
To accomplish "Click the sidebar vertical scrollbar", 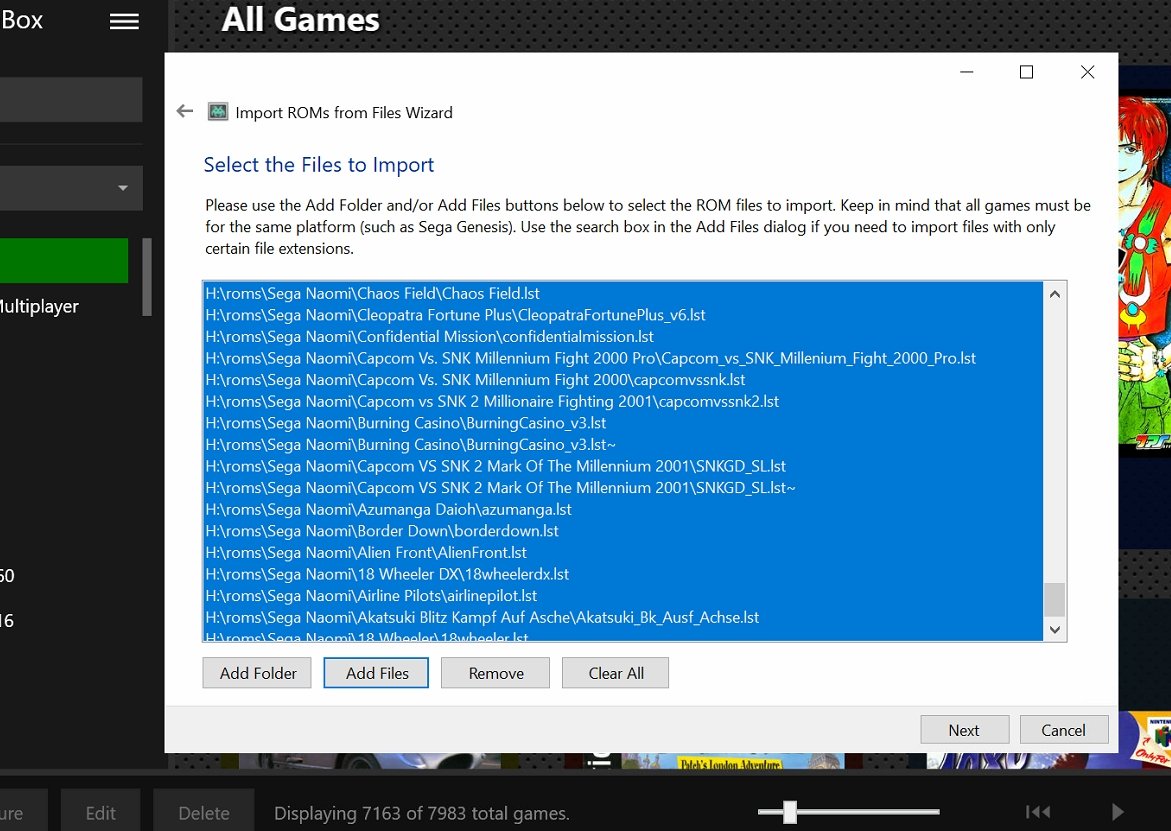I will 147,277.
